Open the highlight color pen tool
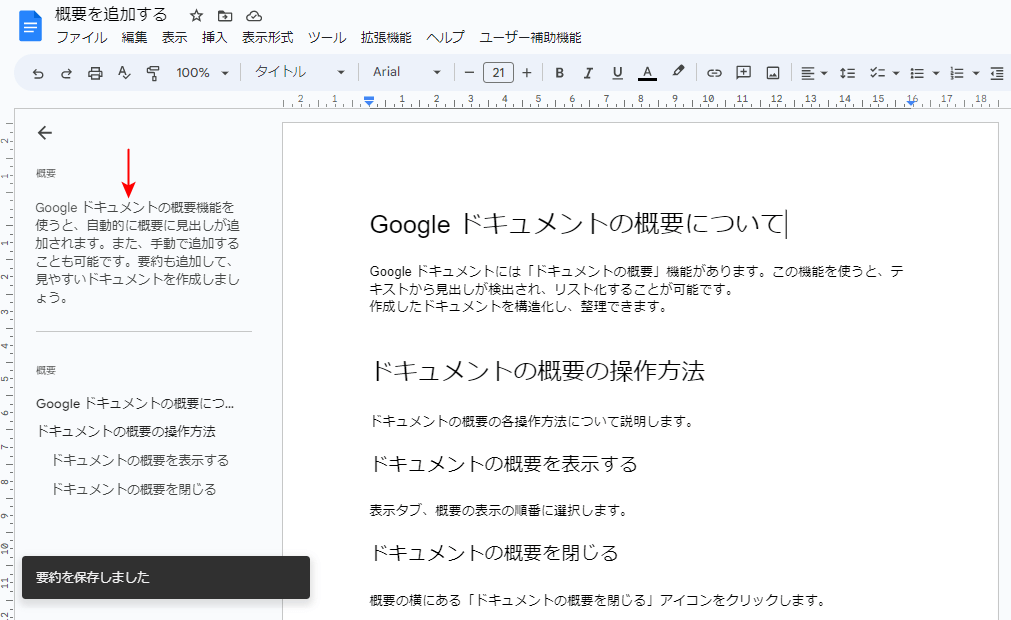 [x=678, y=72]
